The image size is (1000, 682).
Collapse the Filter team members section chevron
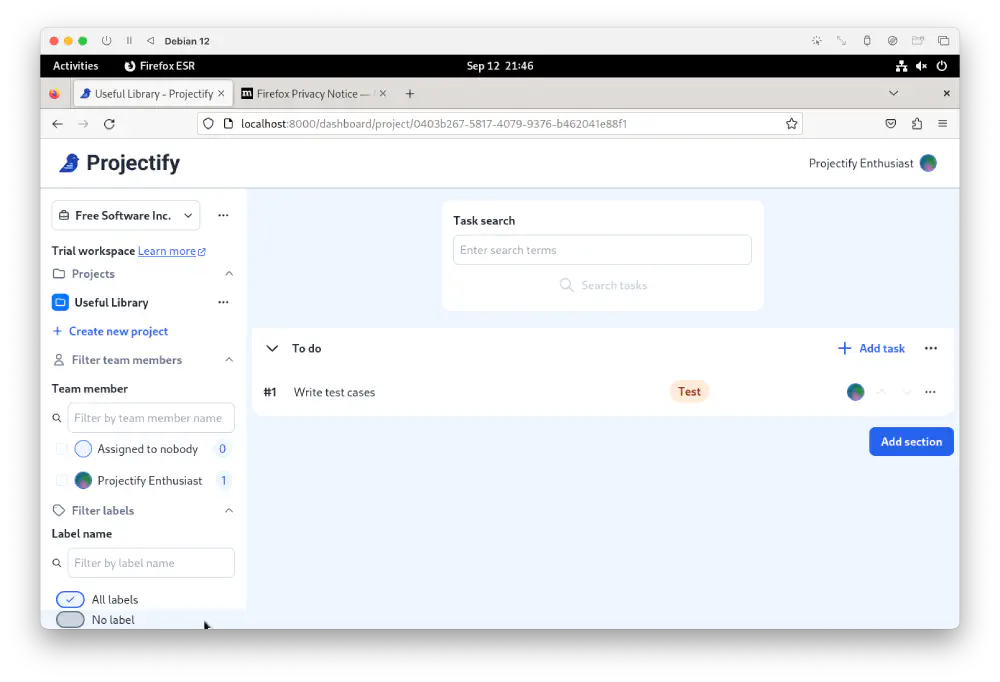click(x=229, y=360)
